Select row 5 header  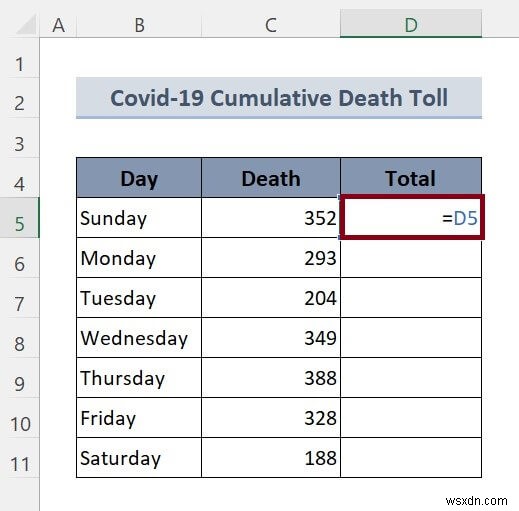pos(19,218)
